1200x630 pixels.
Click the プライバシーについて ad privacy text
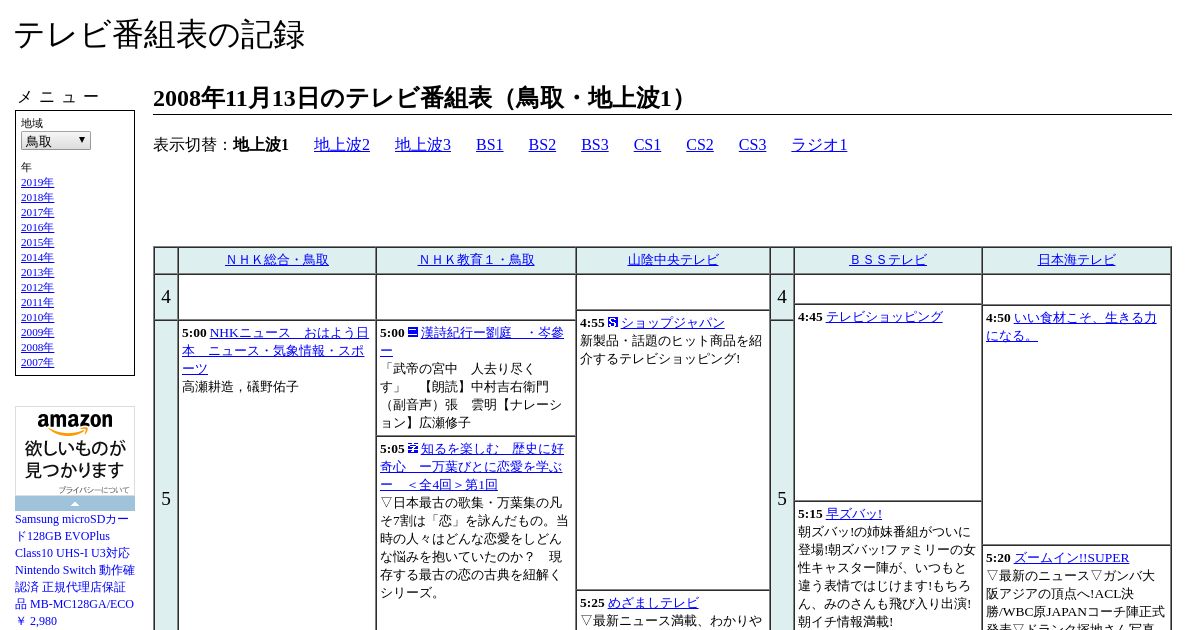coord(94,490)
